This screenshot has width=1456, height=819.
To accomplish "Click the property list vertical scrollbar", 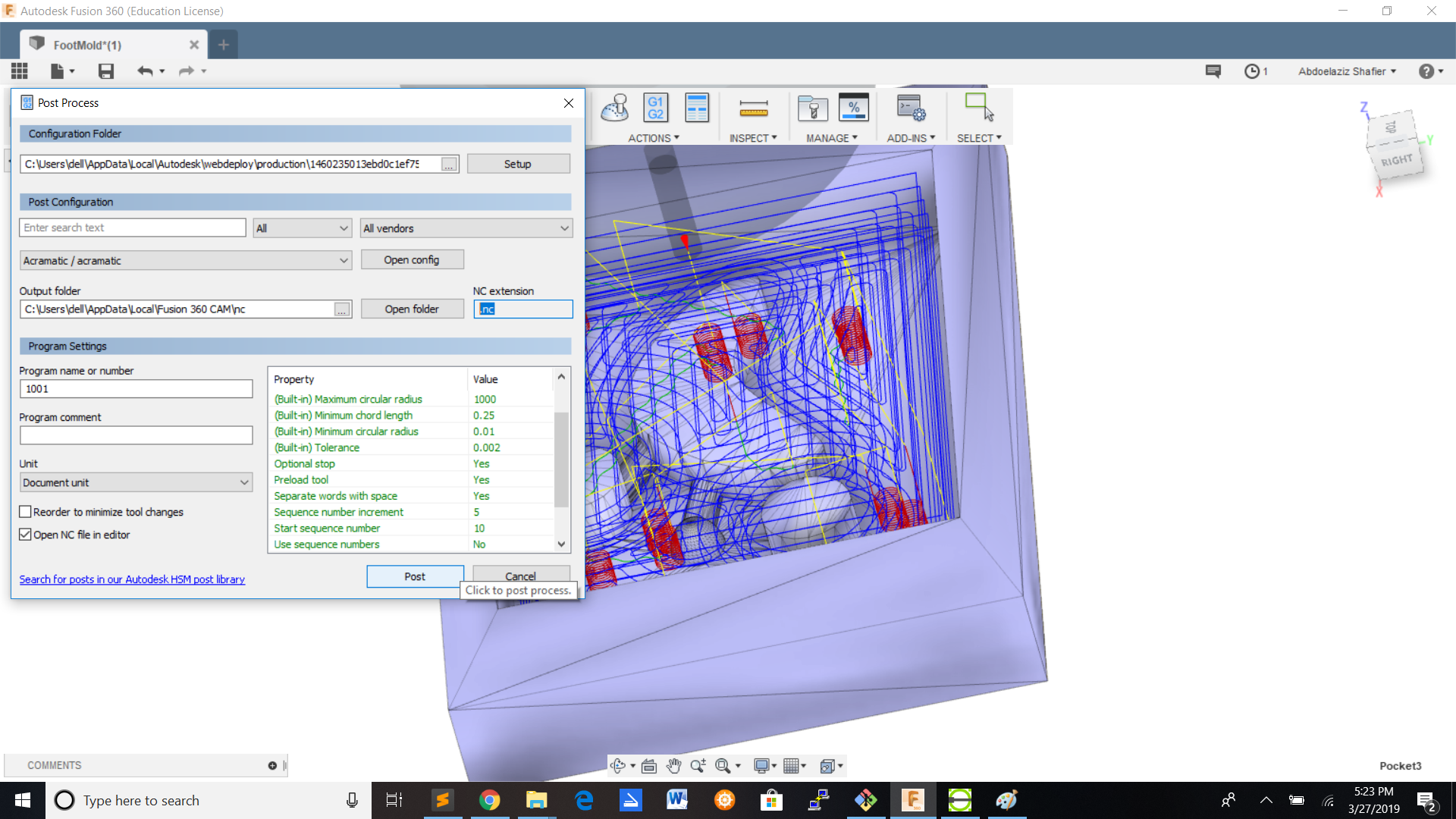I will [561, 459].
